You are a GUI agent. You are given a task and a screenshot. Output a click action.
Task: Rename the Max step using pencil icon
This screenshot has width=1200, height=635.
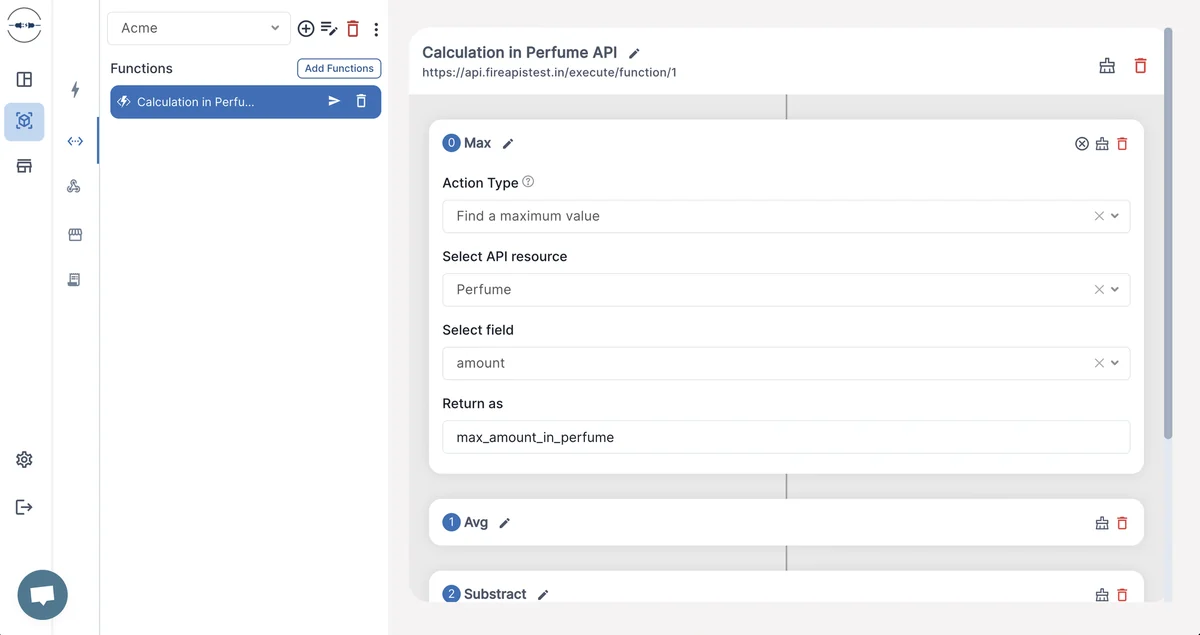[508, 144]
